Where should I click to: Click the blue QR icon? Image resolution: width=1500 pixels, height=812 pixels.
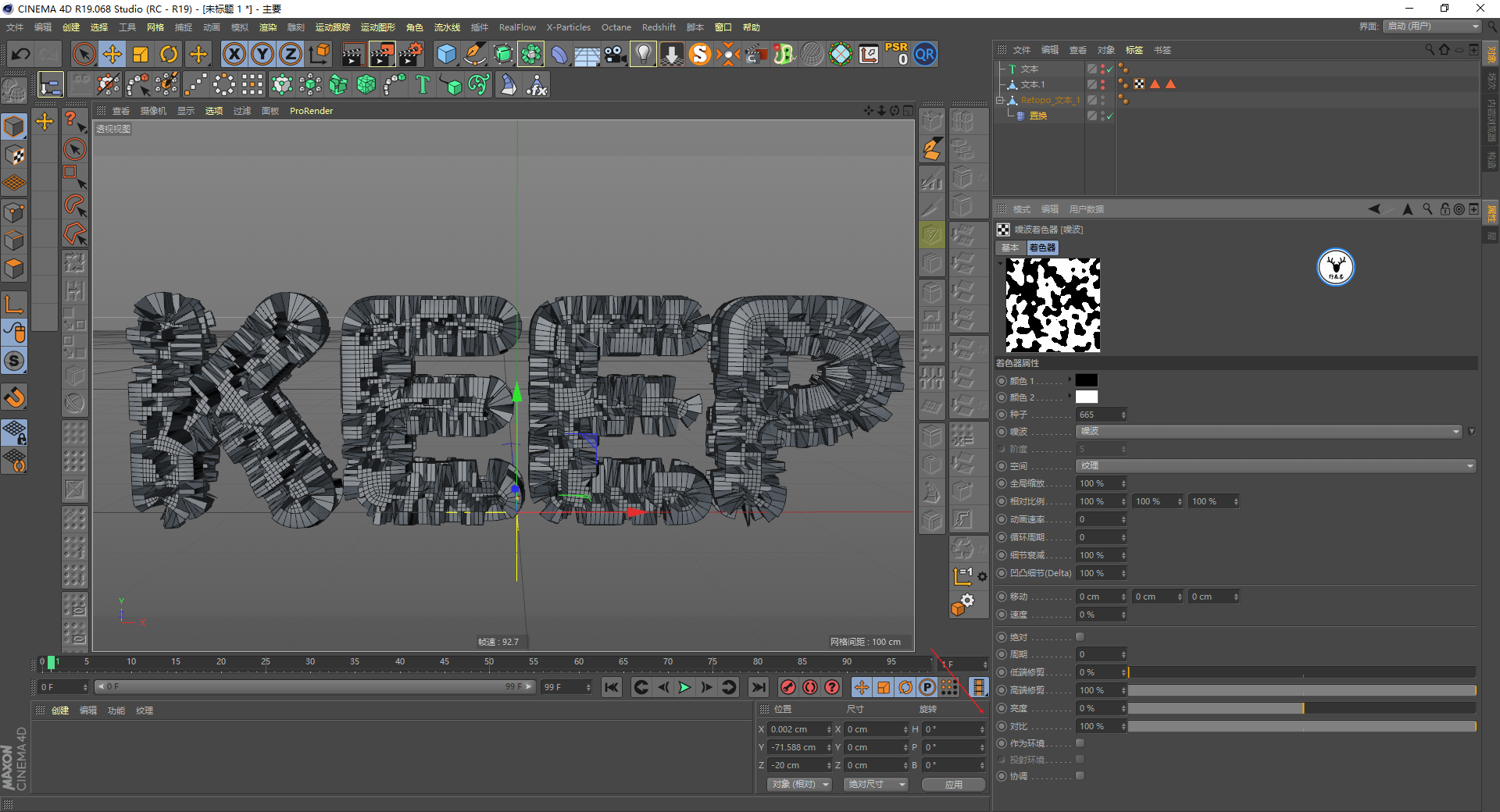925,54
